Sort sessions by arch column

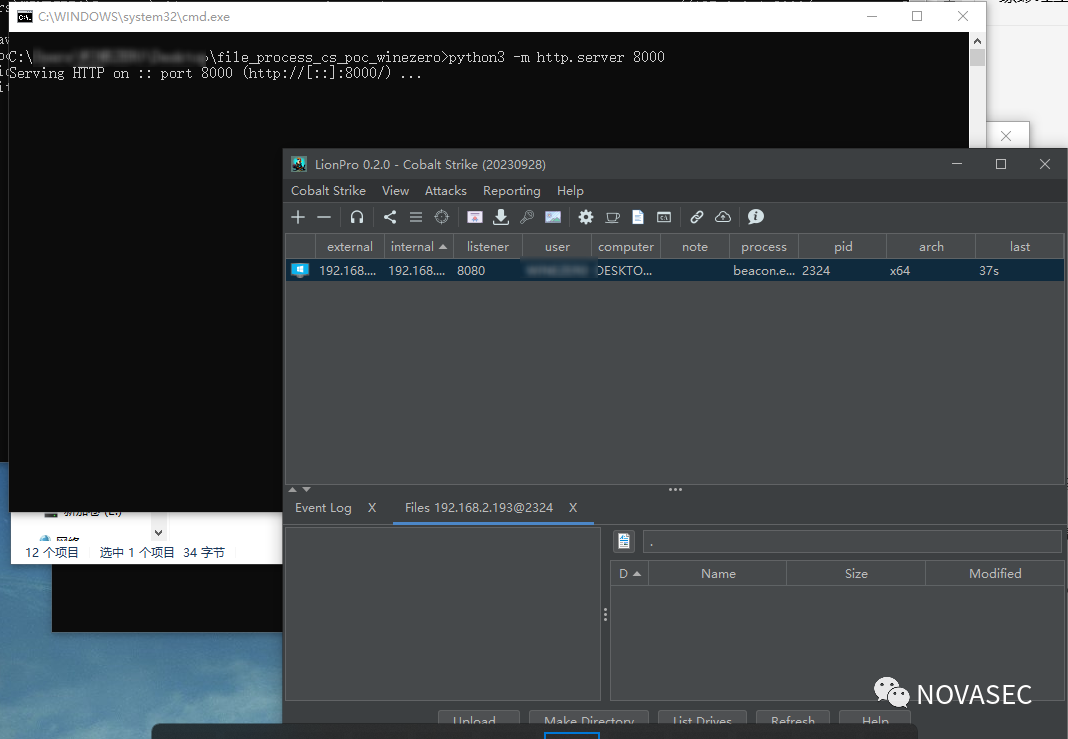931,247
